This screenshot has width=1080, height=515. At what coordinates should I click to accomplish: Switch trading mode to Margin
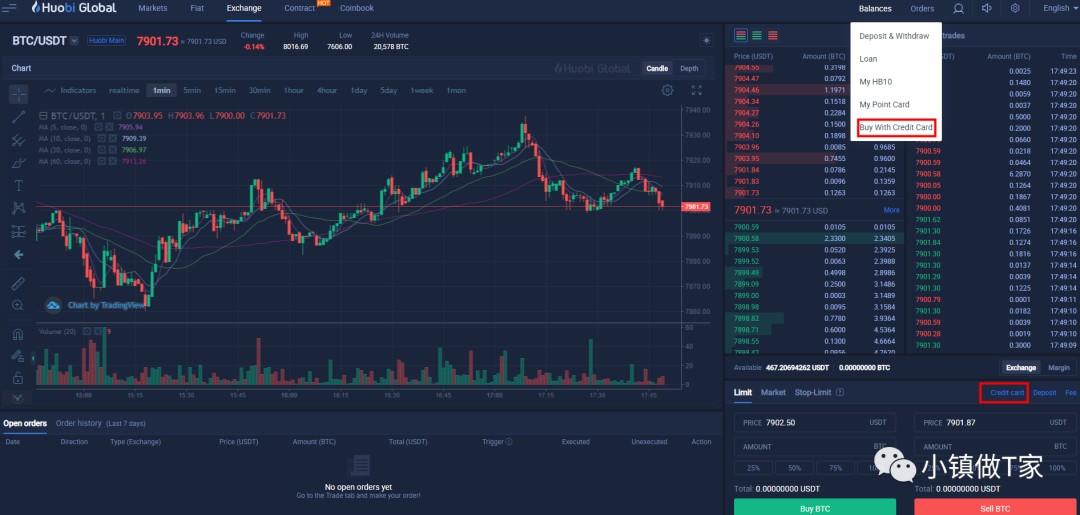[1059, 368]
